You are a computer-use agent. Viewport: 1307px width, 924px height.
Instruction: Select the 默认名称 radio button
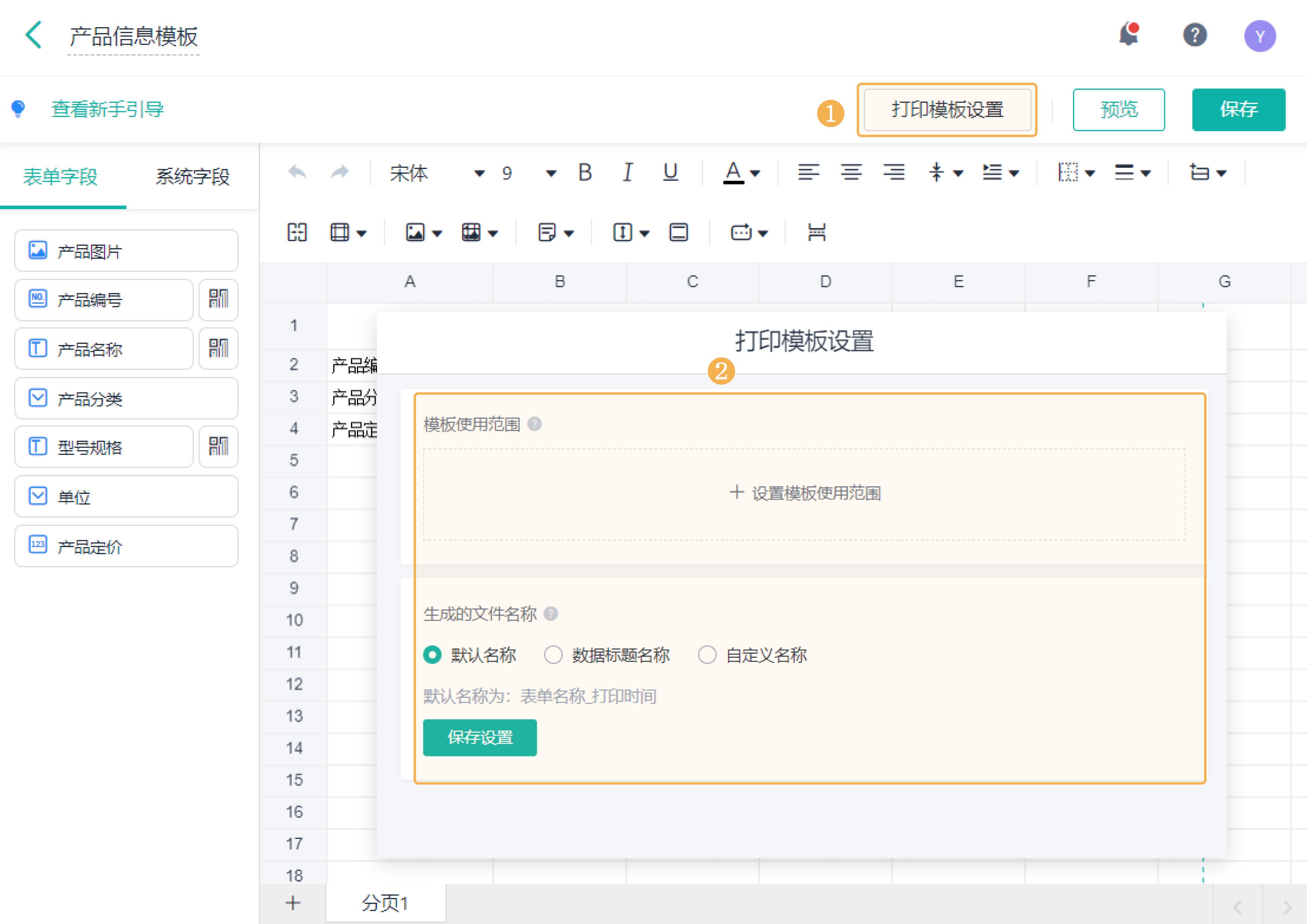coord(432,655)
